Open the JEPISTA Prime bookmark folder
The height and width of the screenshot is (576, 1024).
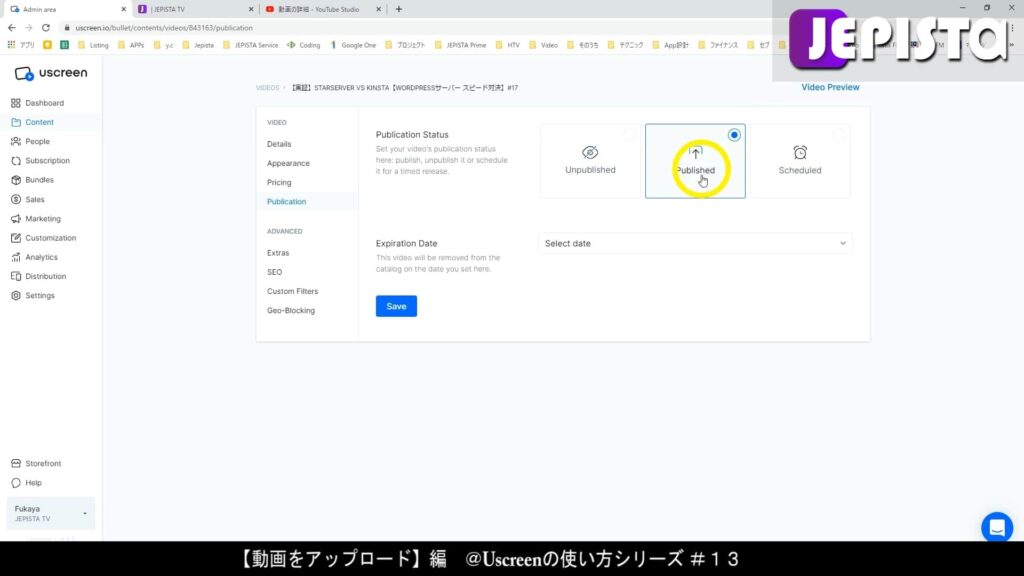(x=460, y=45)
